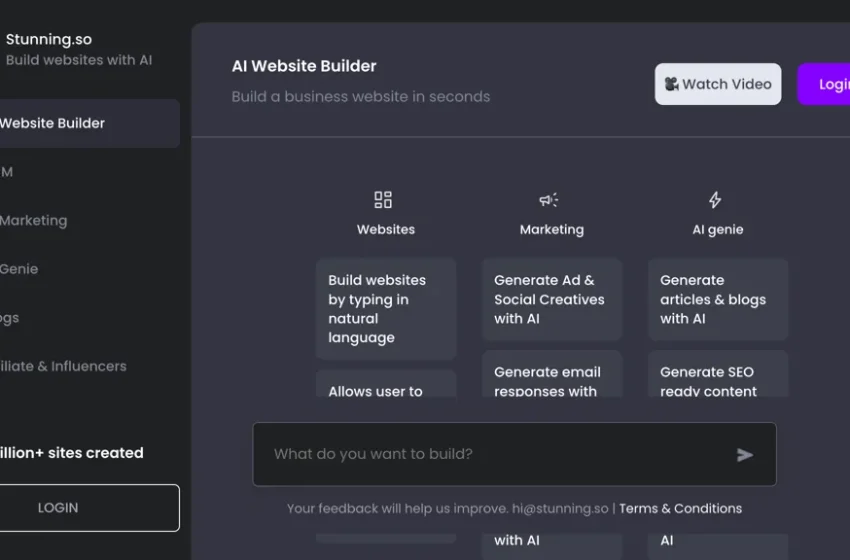
Task: Click the purple Login button in header
Action: (824, 84)
